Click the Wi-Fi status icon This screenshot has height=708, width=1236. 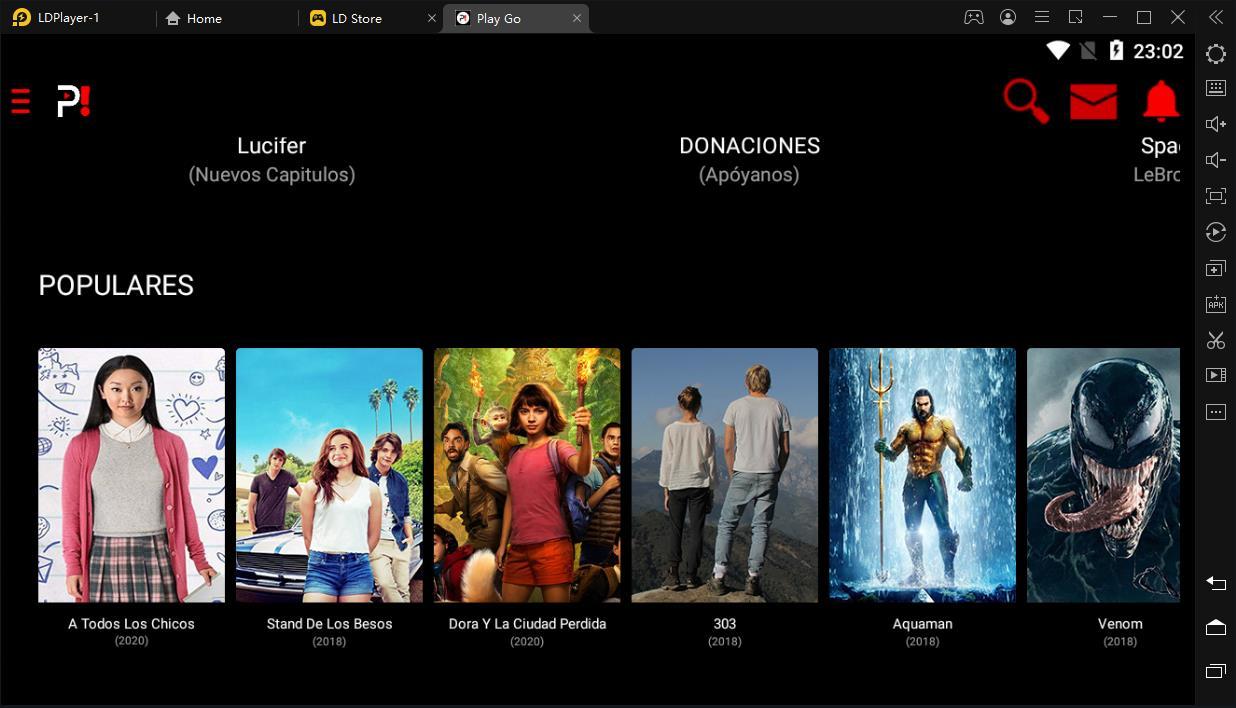click(x=1057, y=51)
